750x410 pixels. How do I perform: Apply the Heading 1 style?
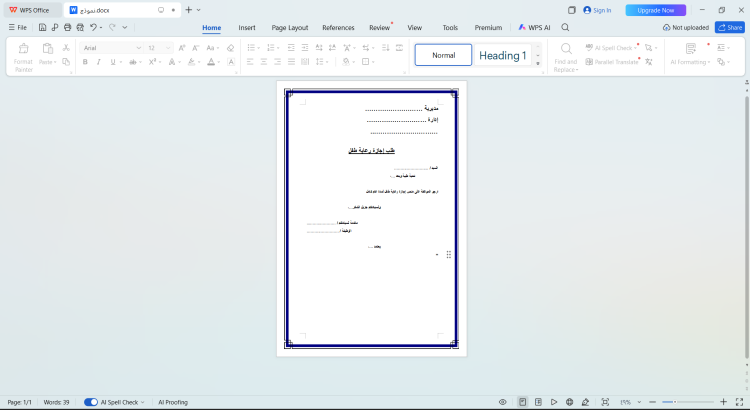503,55
